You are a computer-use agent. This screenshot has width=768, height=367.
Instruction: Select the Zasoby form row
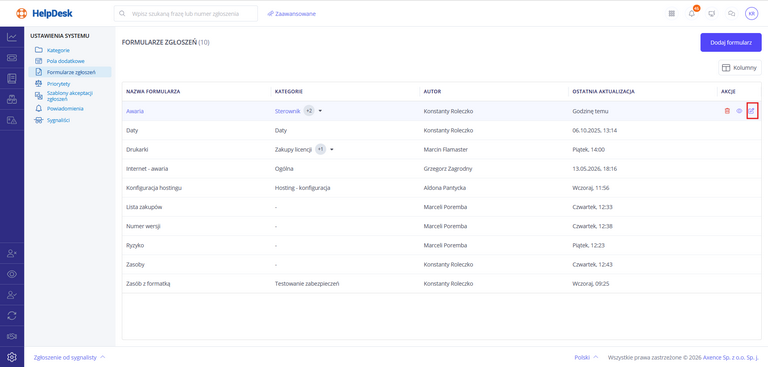coord(442,264)
